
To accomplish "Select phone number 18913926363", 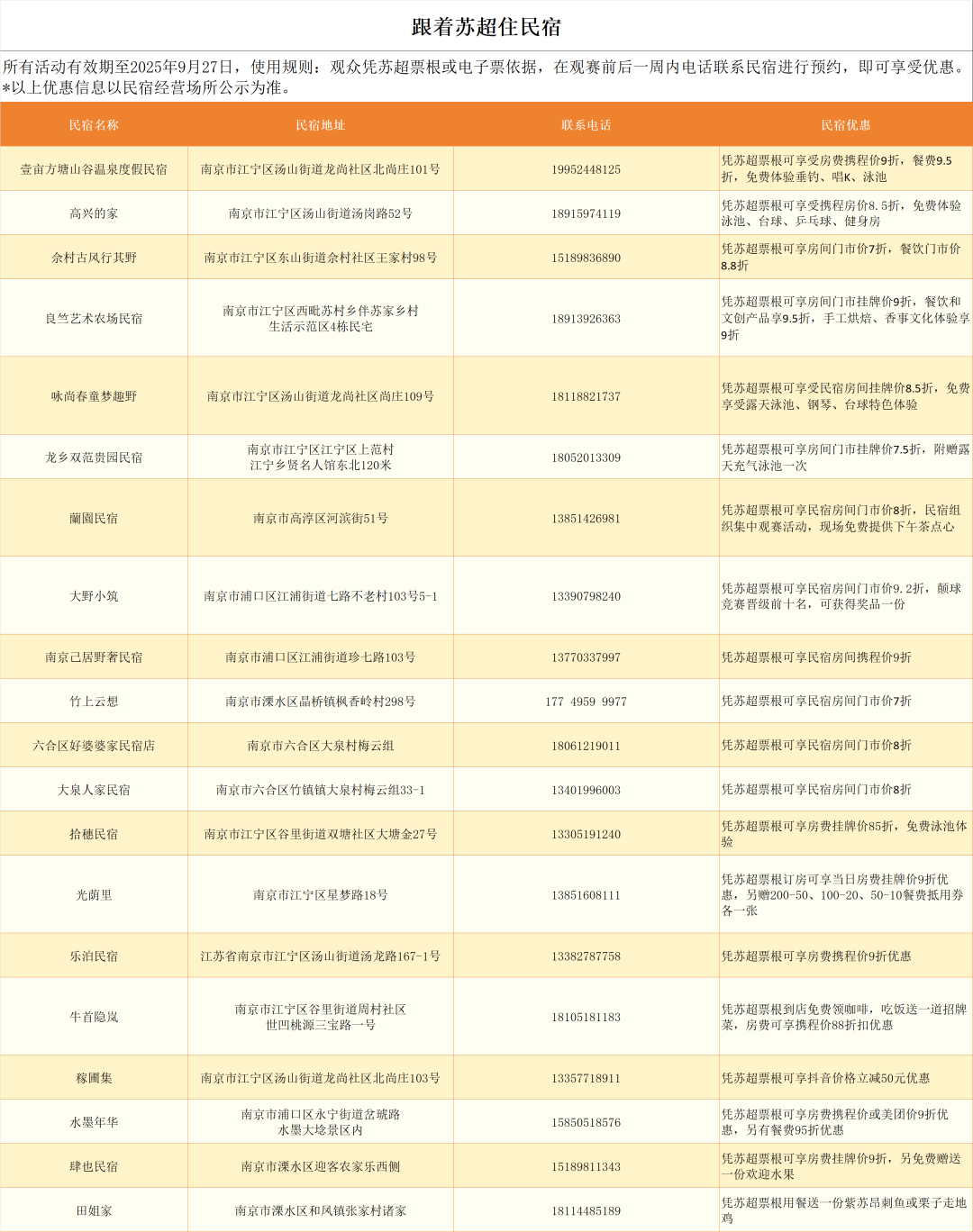I will [x=586, y=319].
